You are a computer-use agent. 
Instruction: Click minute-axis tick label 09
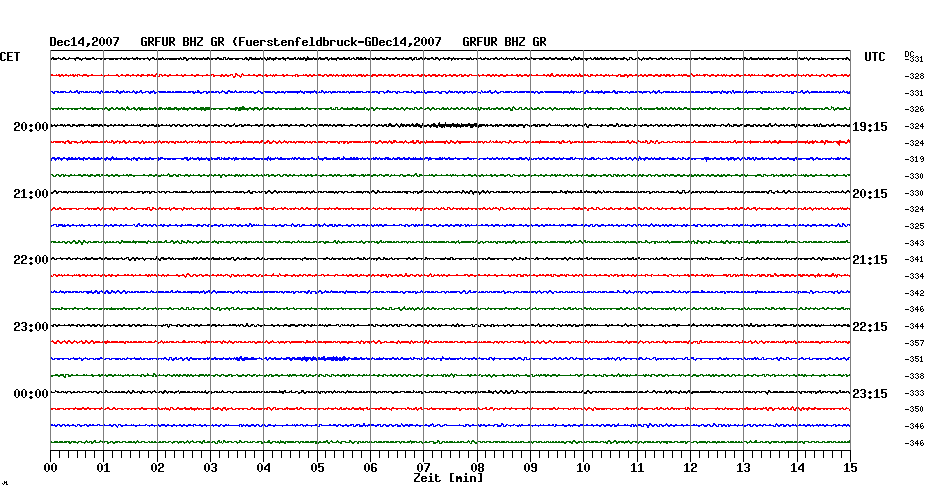tap(530, 468)
